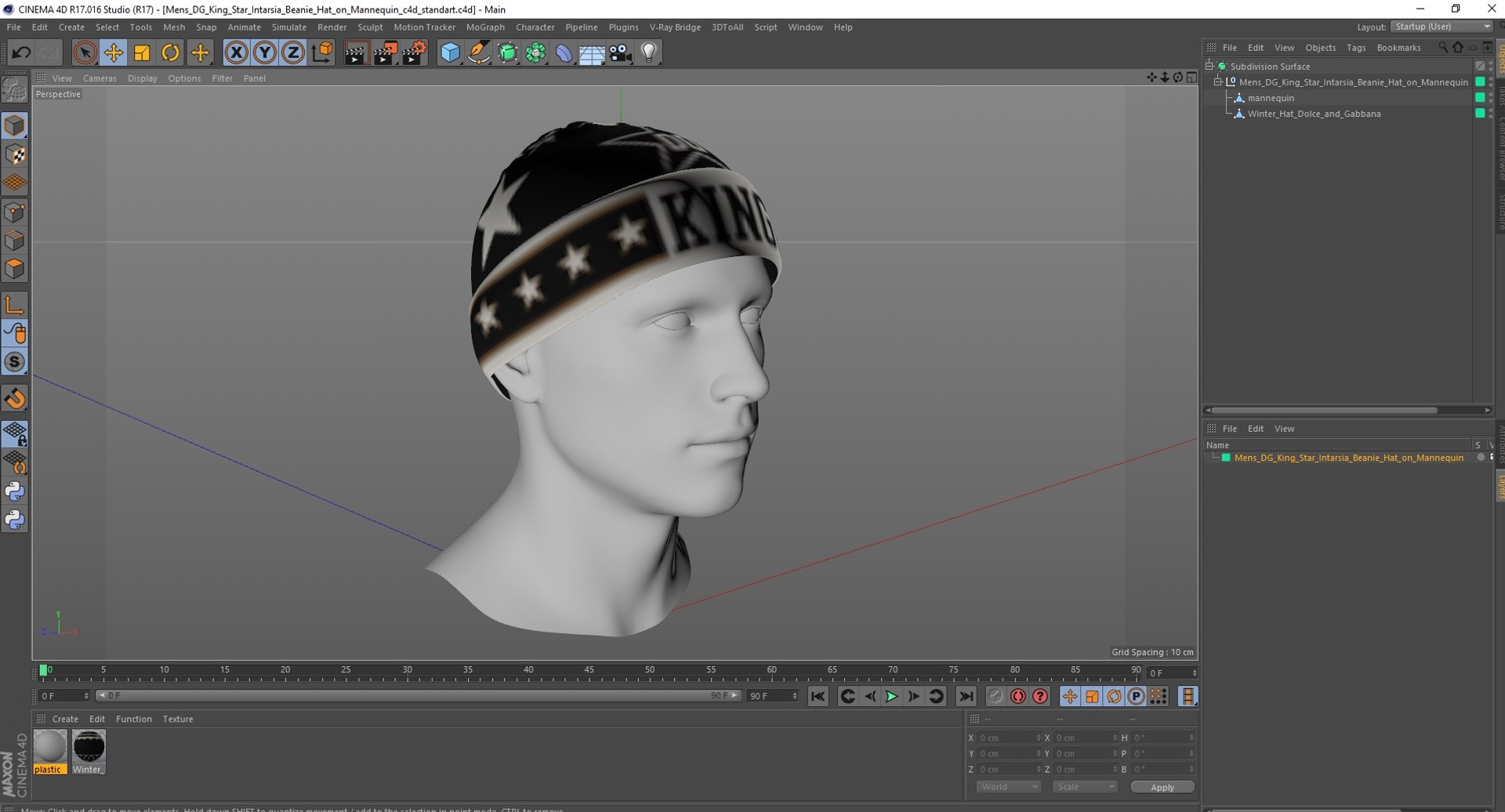The image size is (1505, 812).
Task: Go to end of animation
Action: pyautogui.click(x=966, y=696)
